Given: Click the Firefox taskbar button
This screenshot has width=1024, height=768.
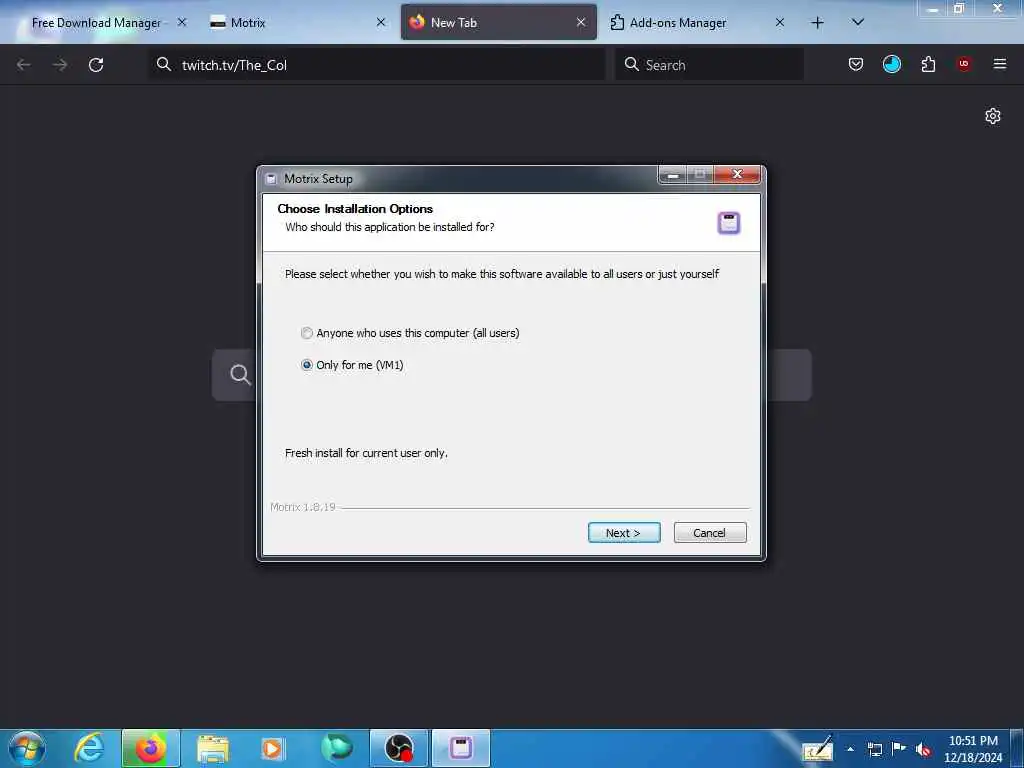Looking at the screenshot, I should pyautogui.click(x=151, y=748).
